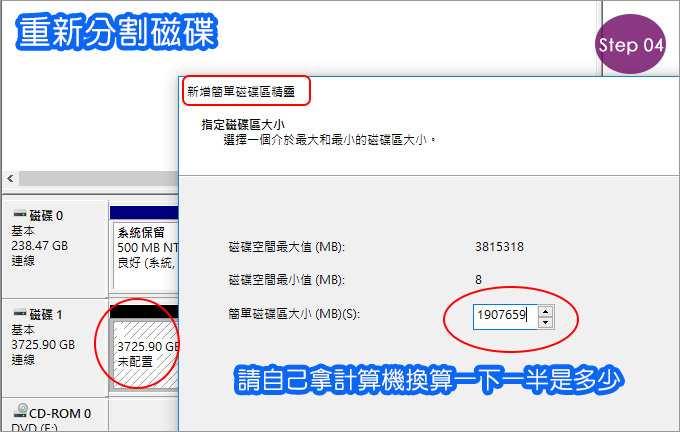Decrease partition size with down spinner arrow
This screenshot has height=432, width=680.
click(546, 323)
